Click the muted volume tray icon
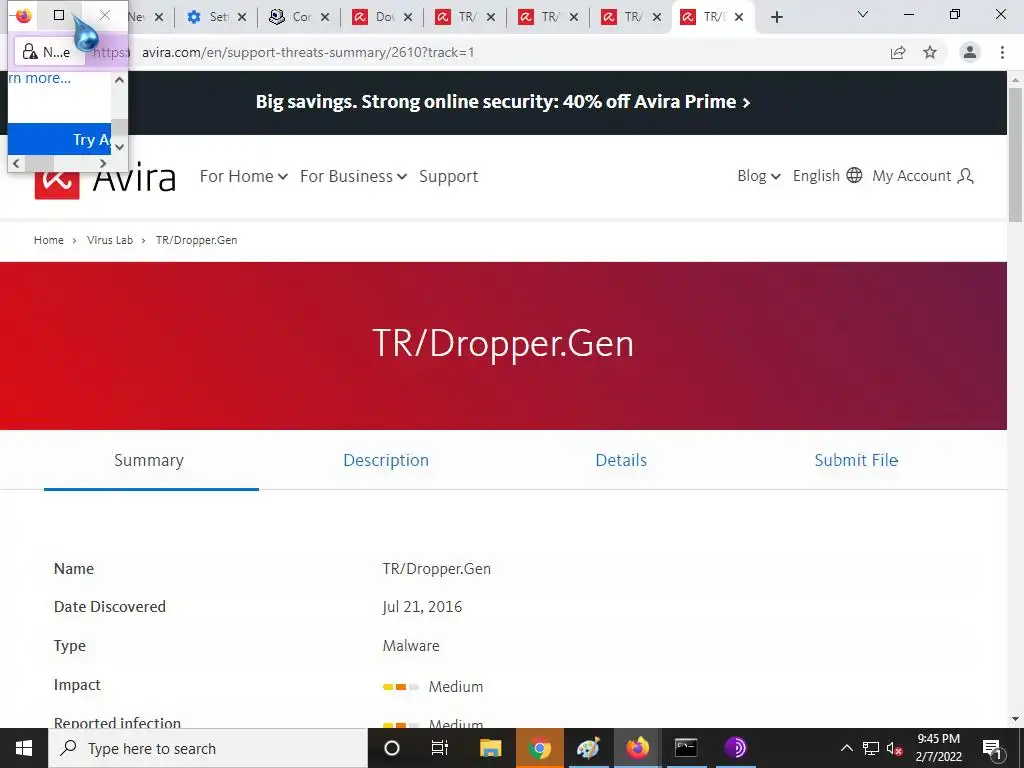Image resolution: width=1024 pixels, height=768 pixels. (895, 748)
